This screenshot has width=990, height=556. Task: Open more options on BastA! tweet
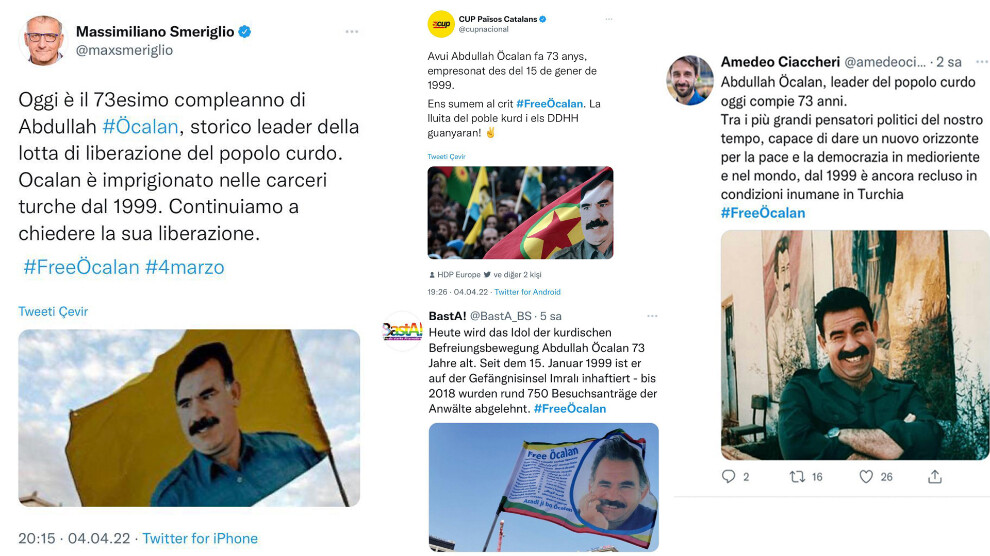coord(652,316)
